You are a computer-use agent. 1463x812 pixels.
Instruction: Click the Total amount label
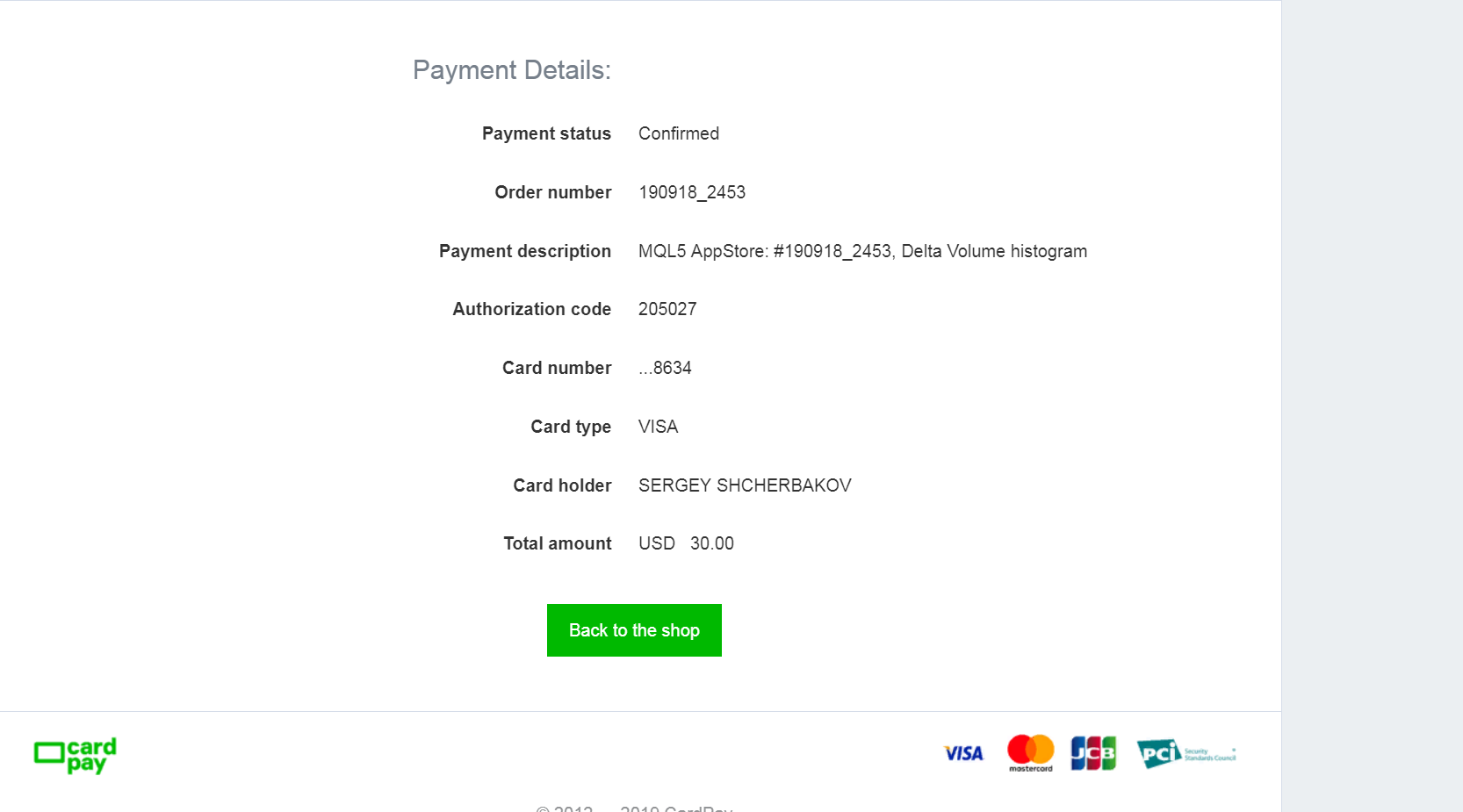557,543
